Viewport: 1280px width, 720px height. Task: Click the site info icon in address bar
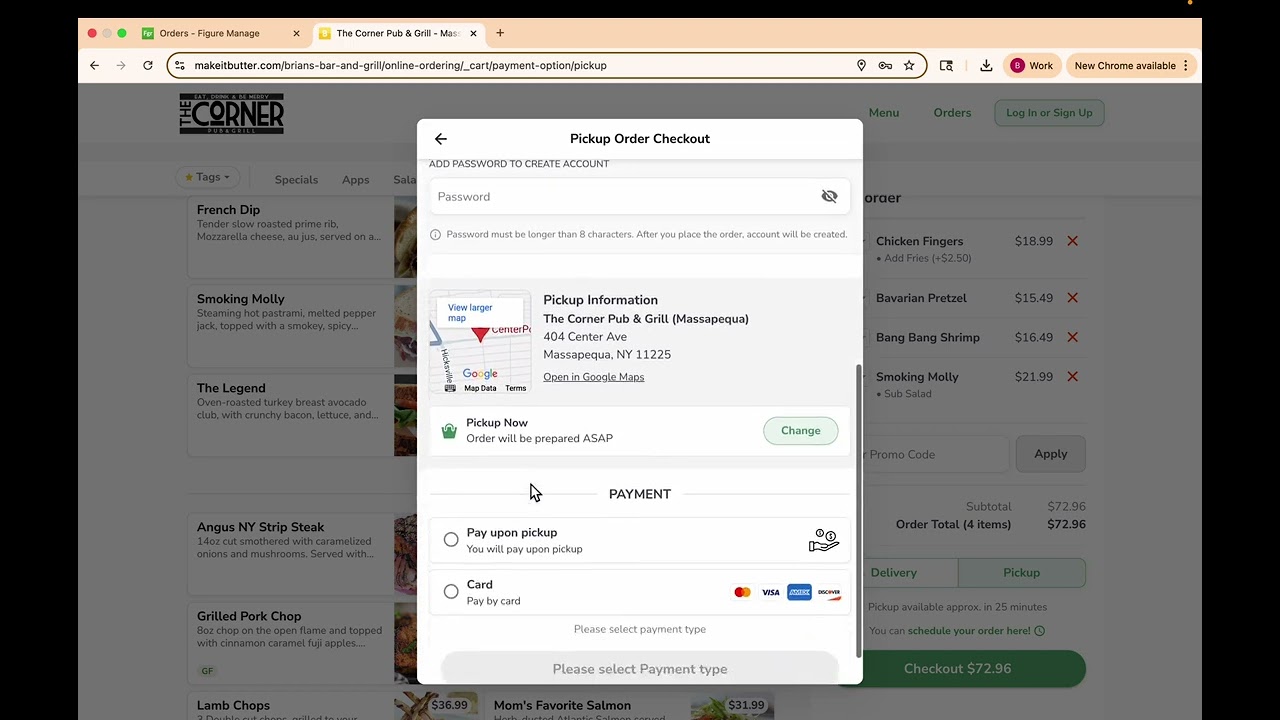point(180,65)
